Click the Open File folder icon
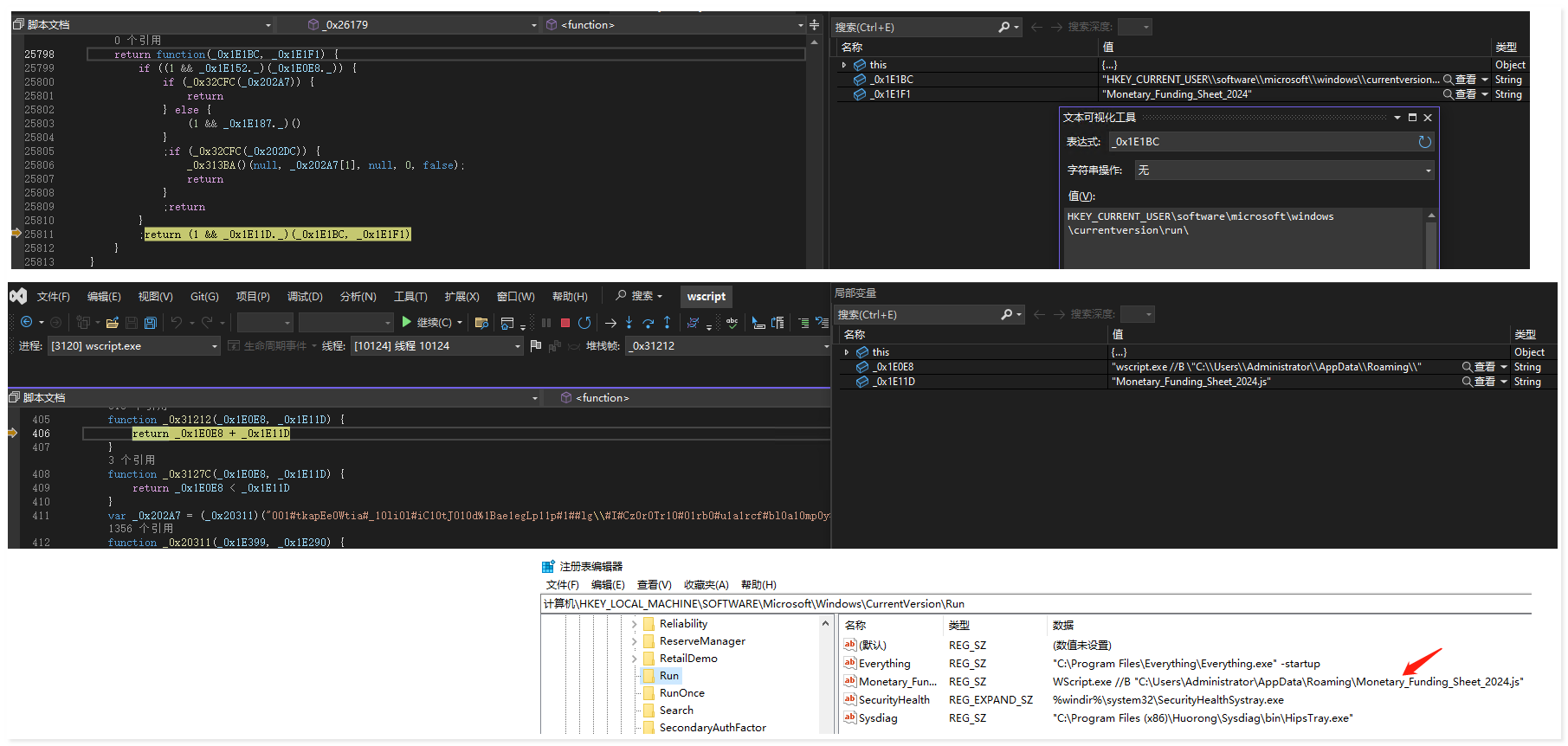Screen dimensions: 1568x746 pyautogui.click(x=113, y=323)
